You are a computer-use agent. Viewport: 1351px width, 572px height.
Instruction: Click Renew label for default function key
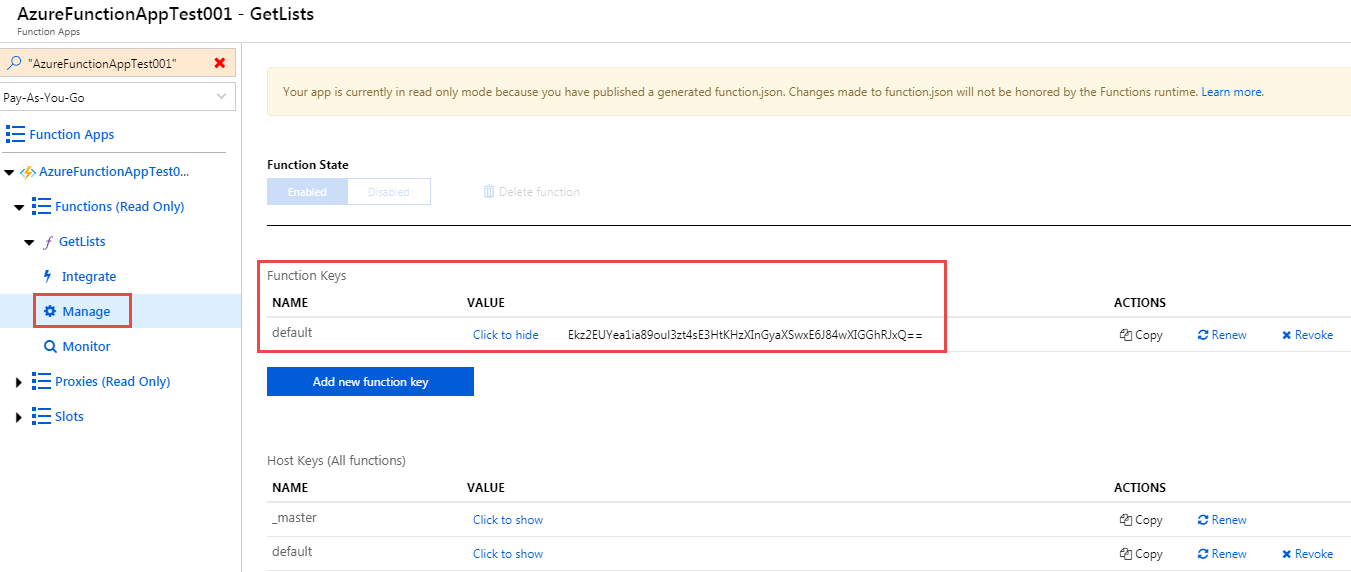point(1229,335)
